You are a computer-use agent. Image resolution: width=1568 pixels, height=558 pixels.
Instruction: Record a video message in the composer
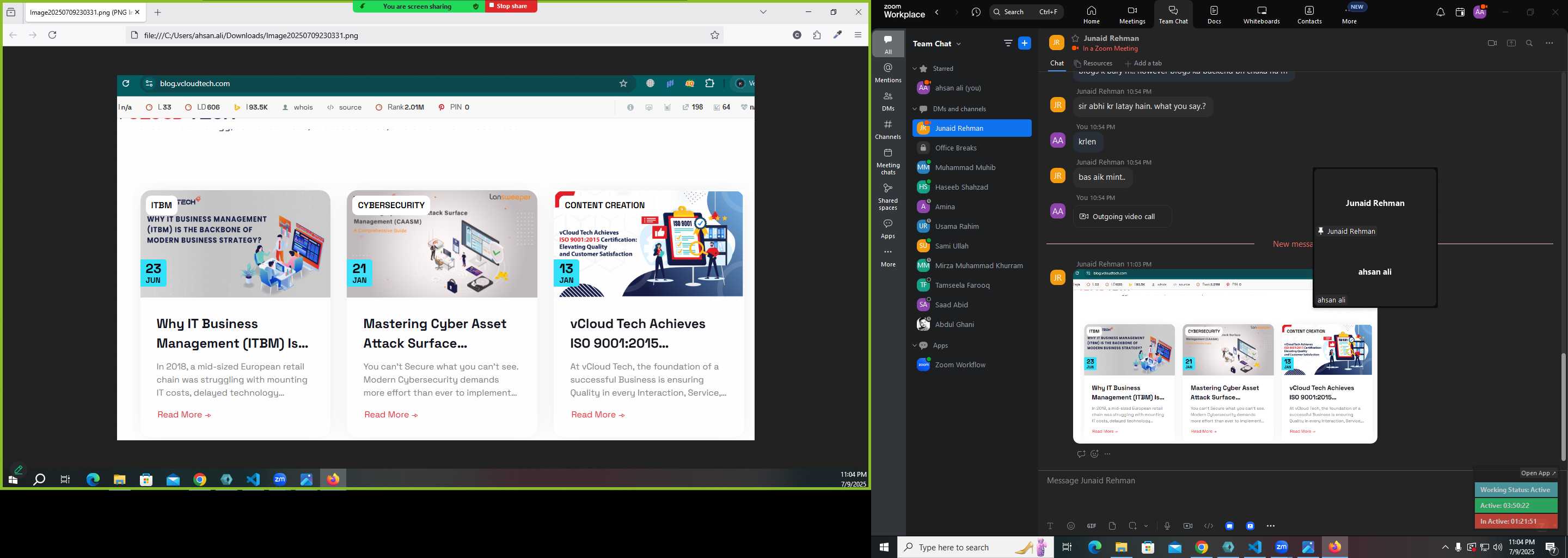pyautogui.click(x=1187, y=526)
